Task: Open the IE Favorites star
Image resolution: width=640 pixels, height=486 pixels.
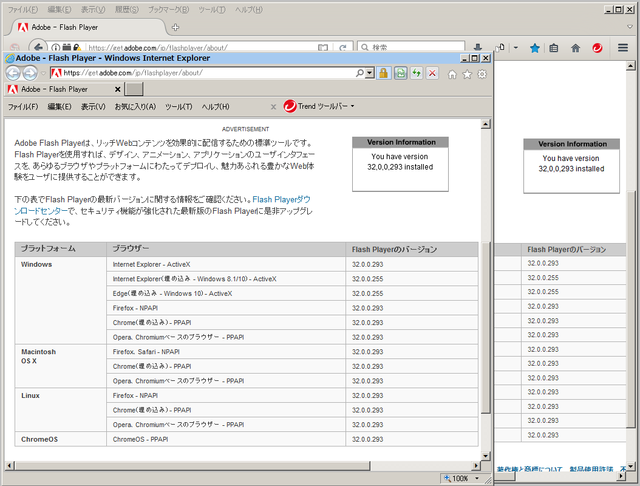Action: tap(467, 74)
